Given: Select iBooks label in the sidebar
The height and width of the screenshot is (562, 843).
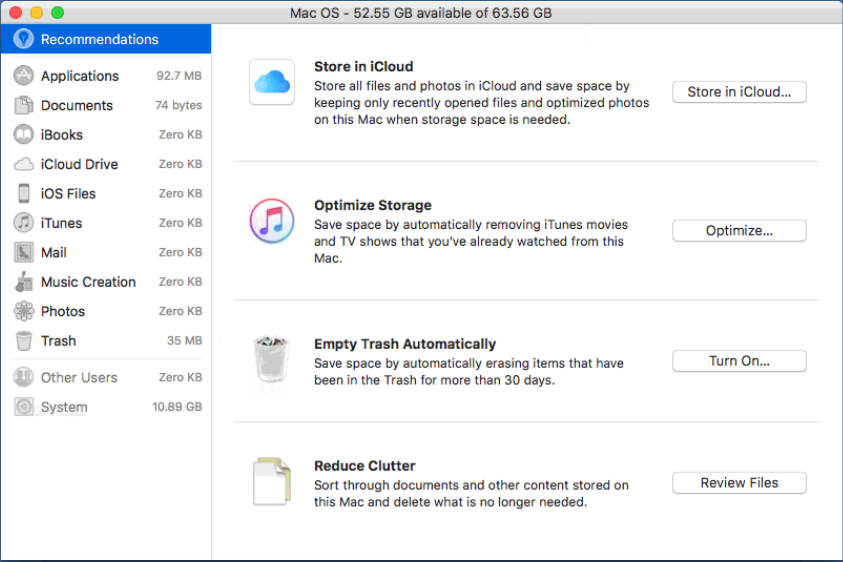Looking at the screenshot, I should point(62,134).
